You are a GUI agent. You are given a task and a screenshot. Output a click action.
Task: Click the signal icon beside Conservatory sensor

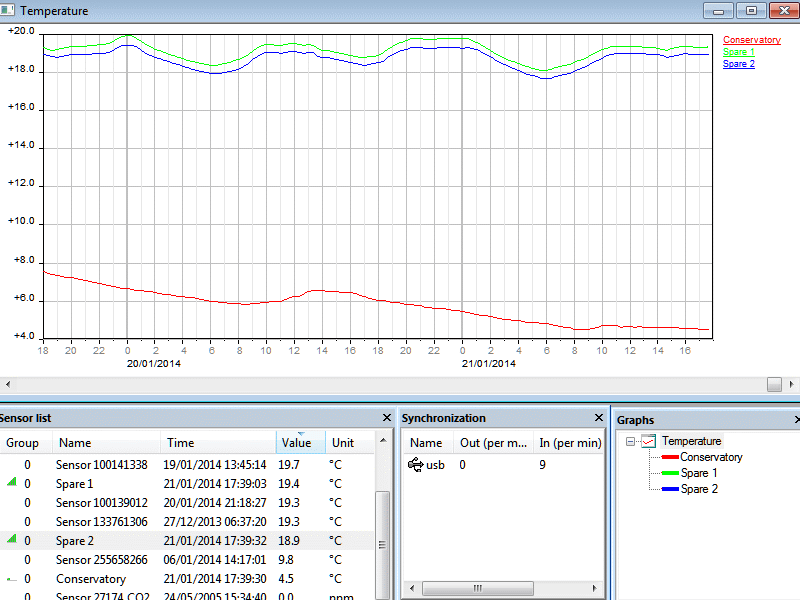tap(12, 579)
